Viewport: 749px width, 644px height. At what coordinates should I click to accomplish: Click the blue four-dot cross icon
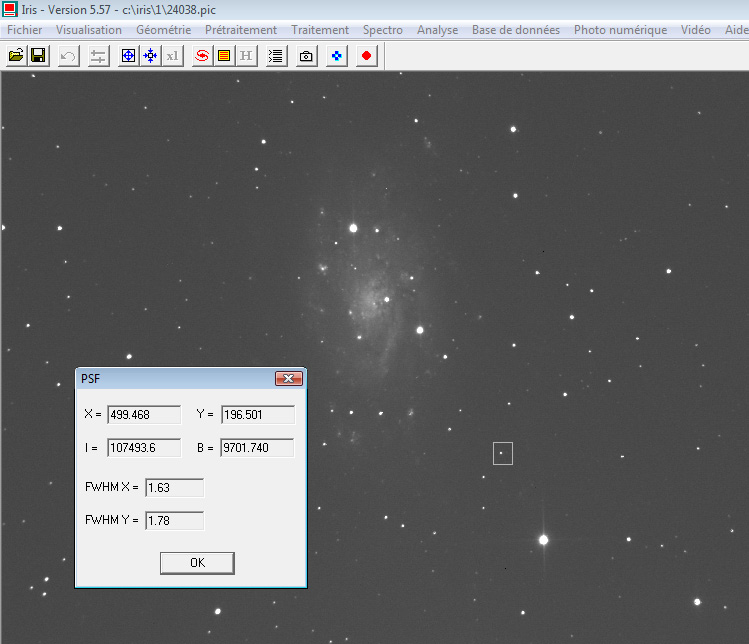coord(337,56)
